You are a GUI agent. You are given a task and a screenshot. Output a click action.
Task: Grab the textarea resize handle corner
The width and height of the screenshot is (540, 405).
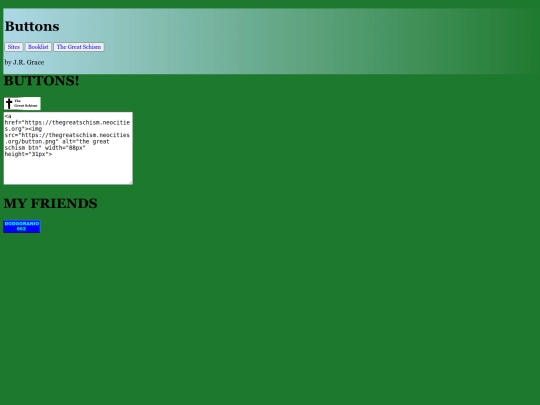pyautogui.click(x=131, y=182)
